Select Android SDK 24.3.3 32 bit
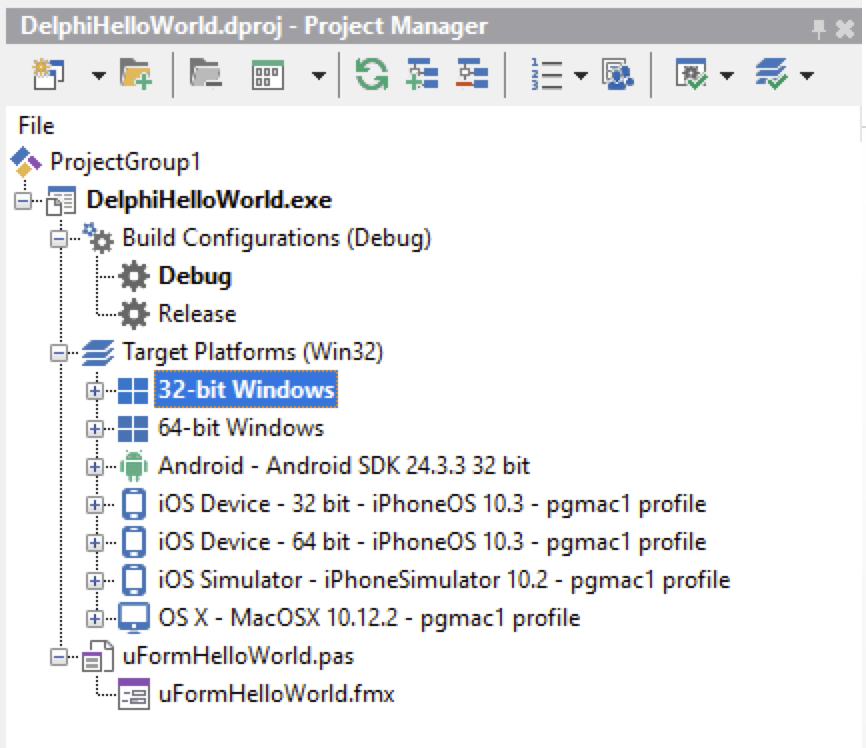The width and height of the screenshot is (866, 748). click(x=344, y=466)
